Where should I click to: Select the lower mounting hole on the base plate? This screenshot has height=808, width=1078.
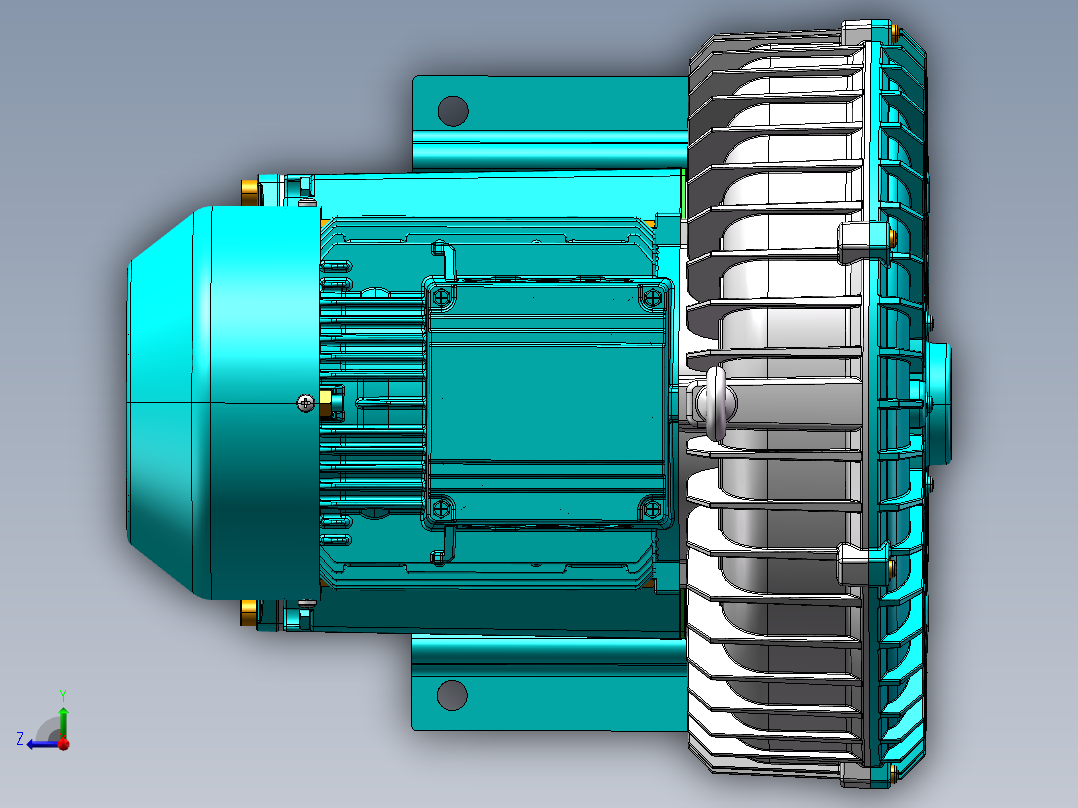452,695
